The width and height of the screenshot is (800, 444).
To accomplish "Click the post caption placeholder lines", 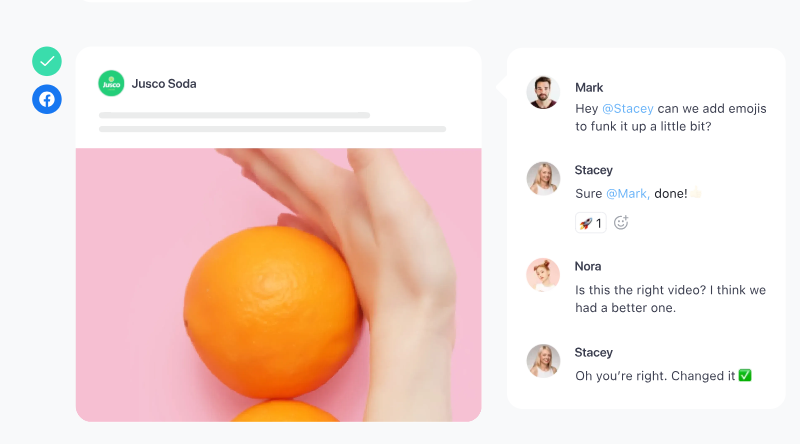I will (x=272, y=122).
